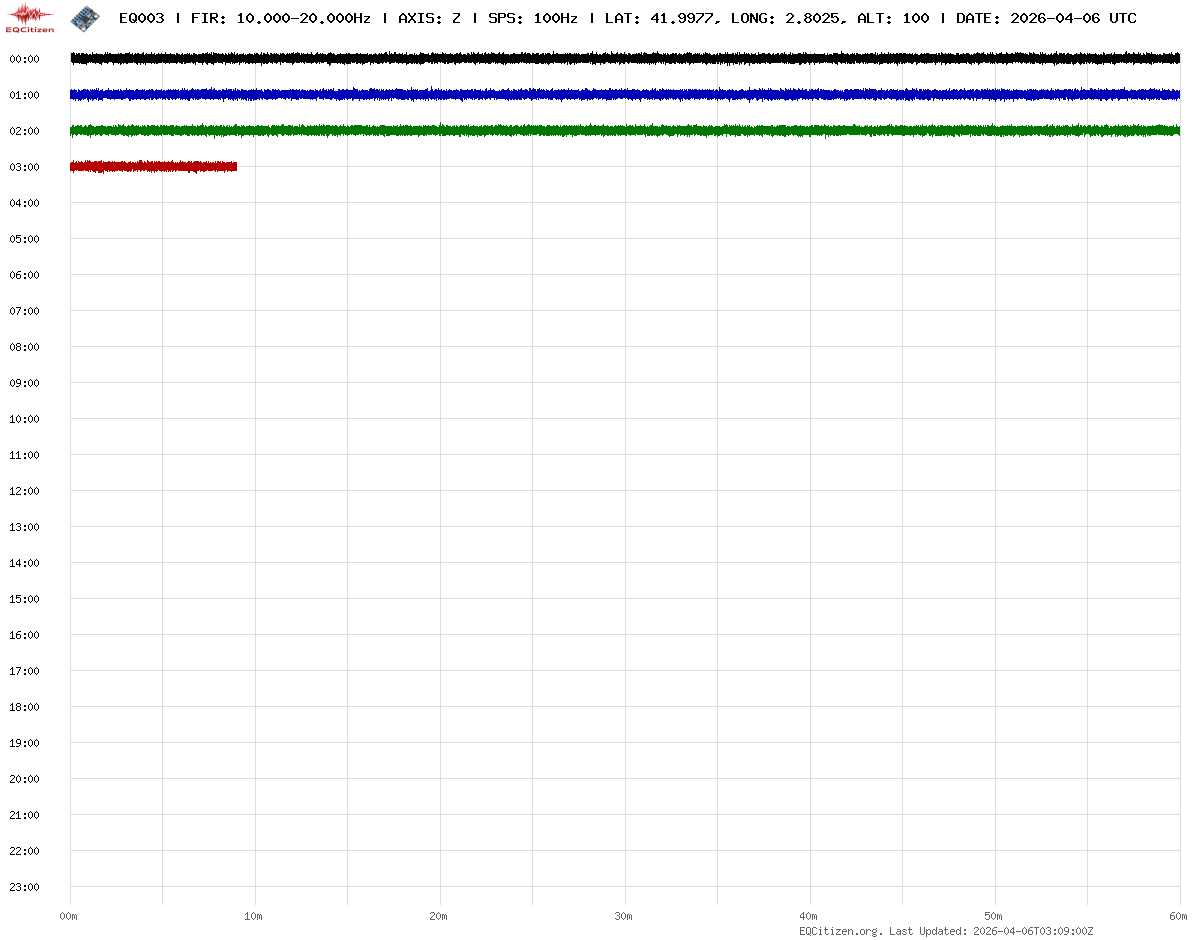This screenshot has width=1200, height=940.
Task: Click the SPS: 100Hz header text
Action: coord(532,18)
